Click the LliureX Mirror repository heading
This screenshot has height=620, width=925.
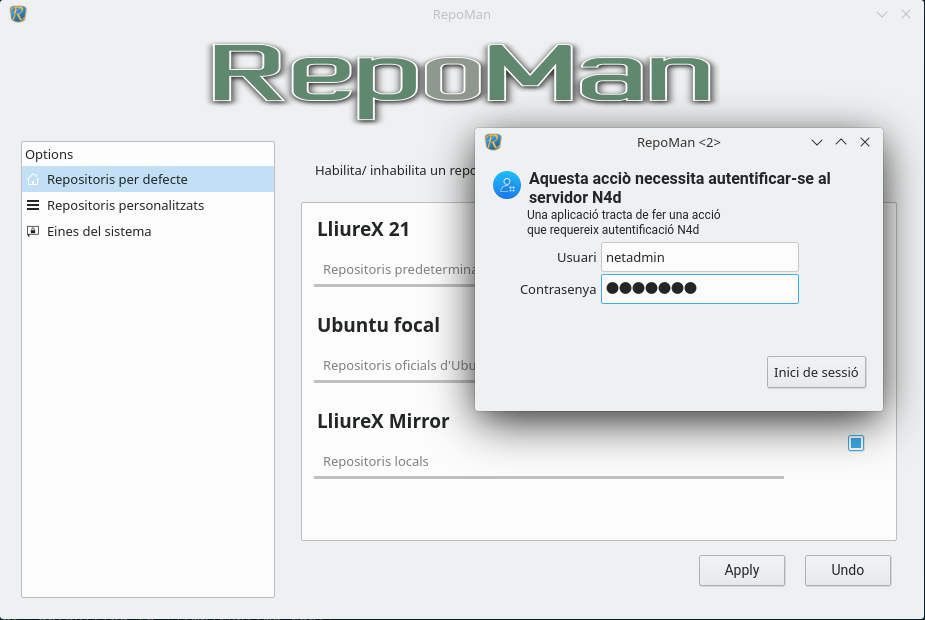pos(383,421)
